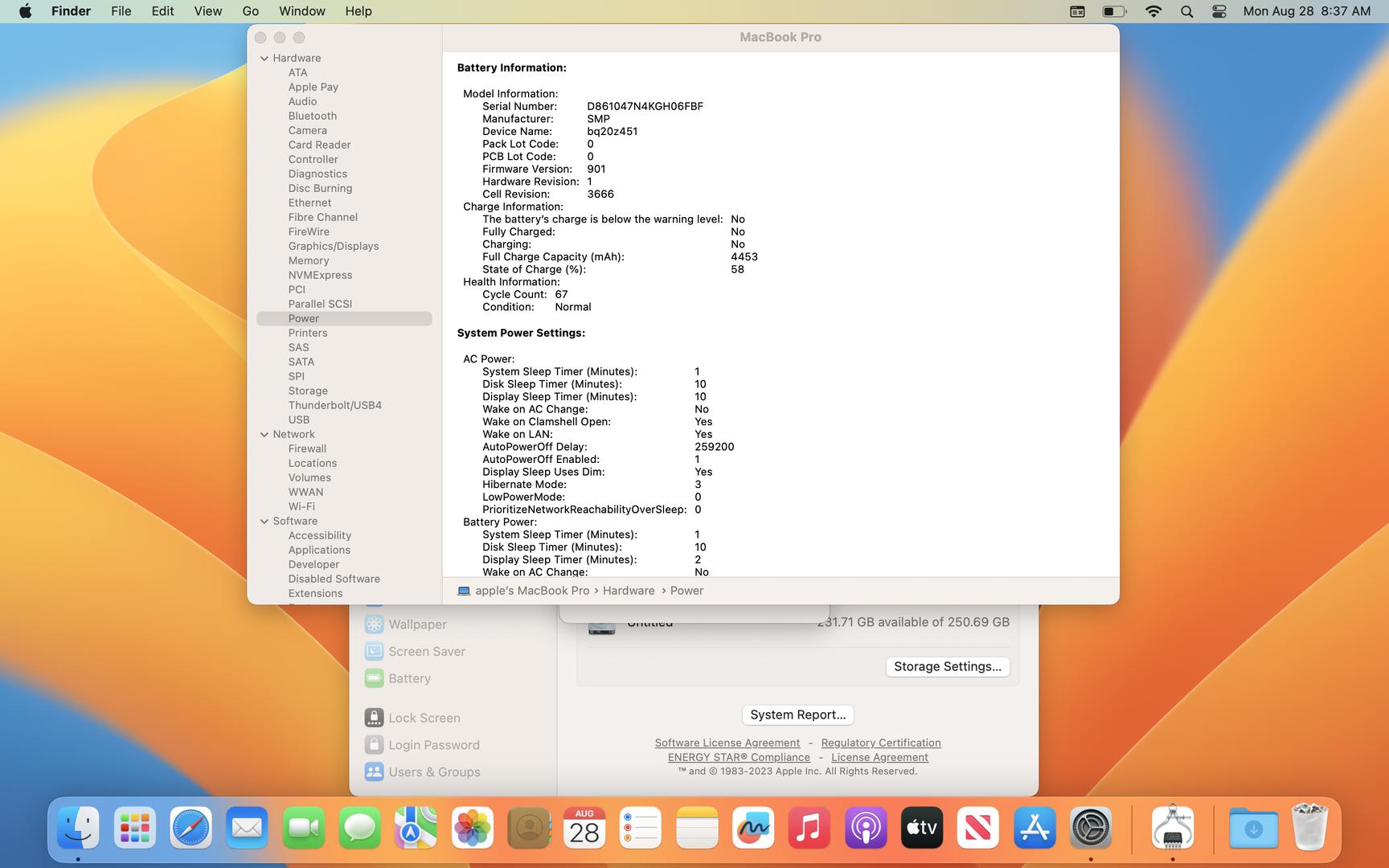Open the View menu
1389x868 pixels.
[x=208, y=11]
